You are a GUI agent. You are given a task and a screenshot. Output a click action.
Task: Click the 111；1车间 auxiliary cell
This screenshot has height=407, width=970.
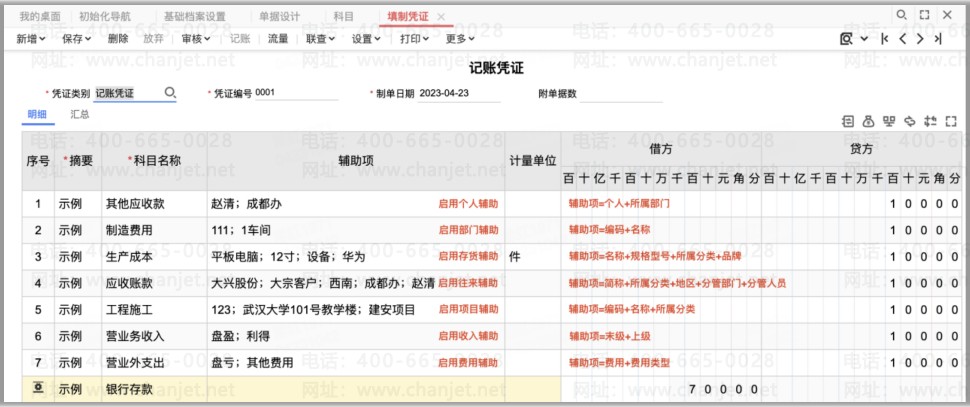(356, 231)
